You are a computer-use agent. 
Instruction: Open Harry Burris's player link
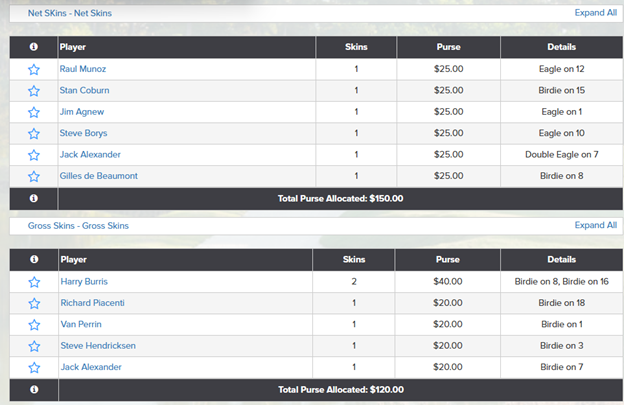pyautogui.click(x=83, y=282)
